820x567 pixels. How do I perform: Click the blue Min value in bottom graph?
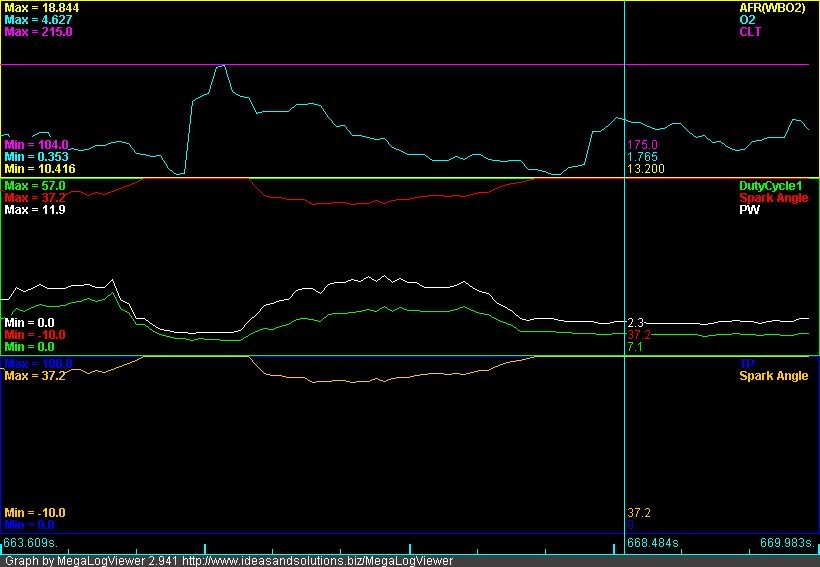point(29,525)
